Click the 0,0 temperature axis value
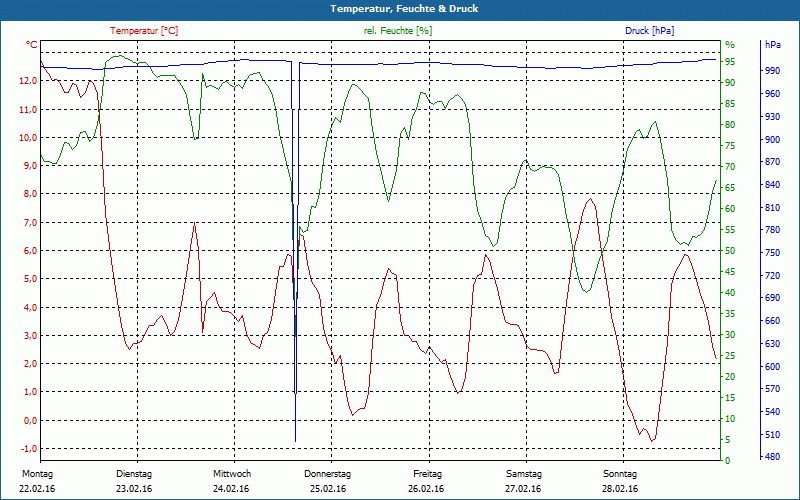800x500 pixels. pos(30,420)
